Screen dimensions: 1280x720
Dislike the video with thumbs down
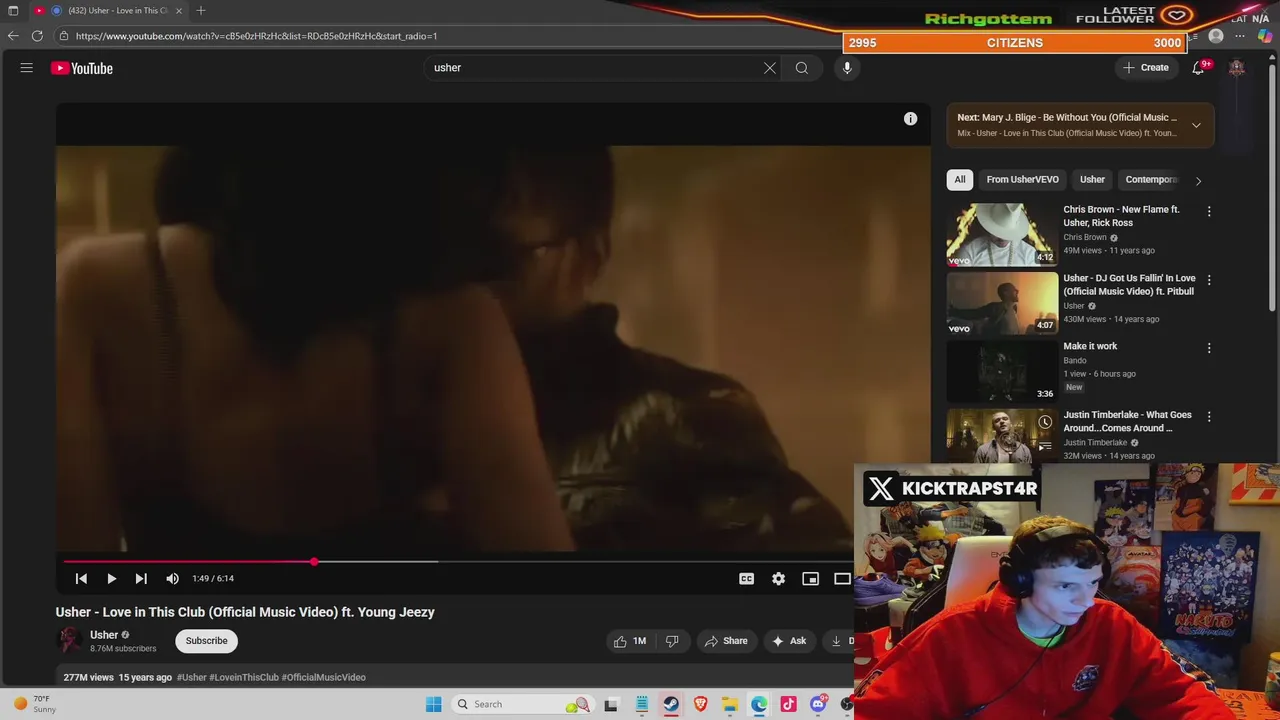pos(672,641)
